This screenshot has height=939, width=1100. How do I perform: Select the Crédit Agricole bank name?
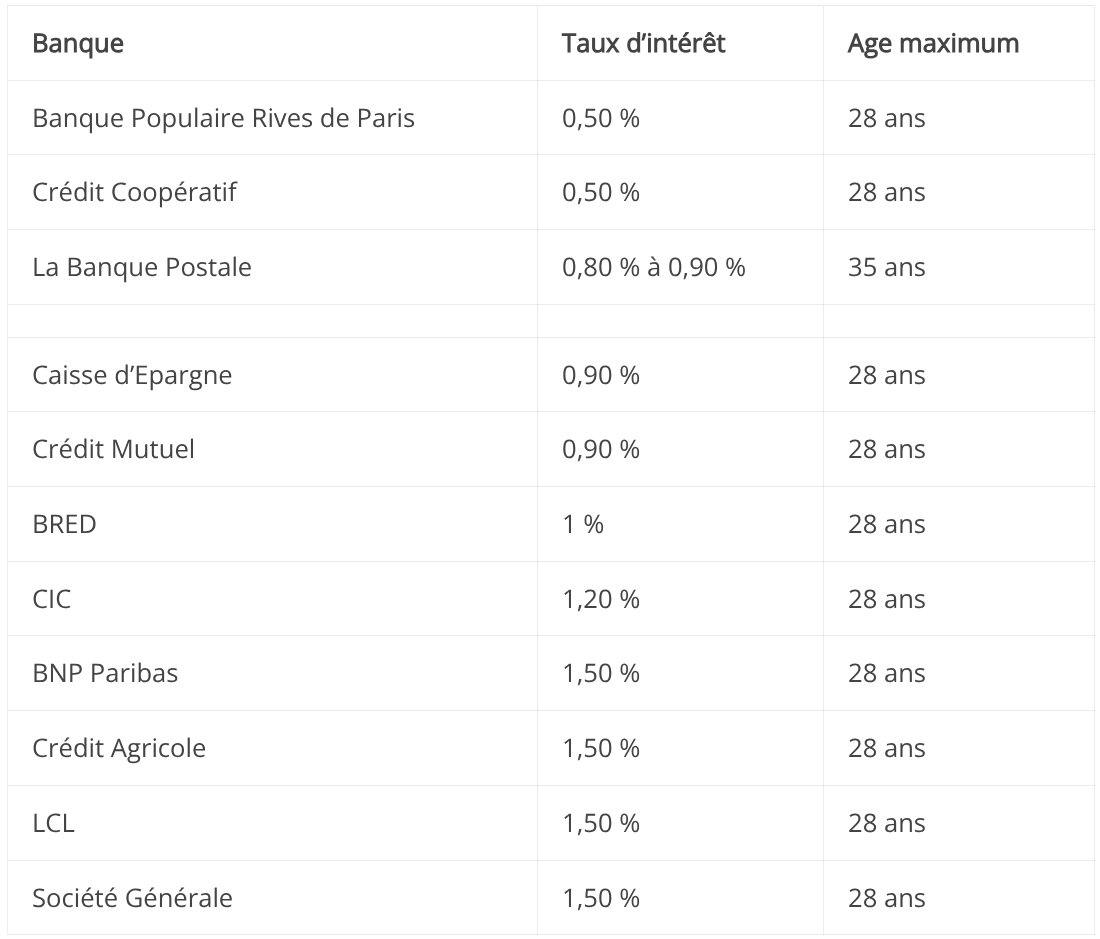coord(119,748)
